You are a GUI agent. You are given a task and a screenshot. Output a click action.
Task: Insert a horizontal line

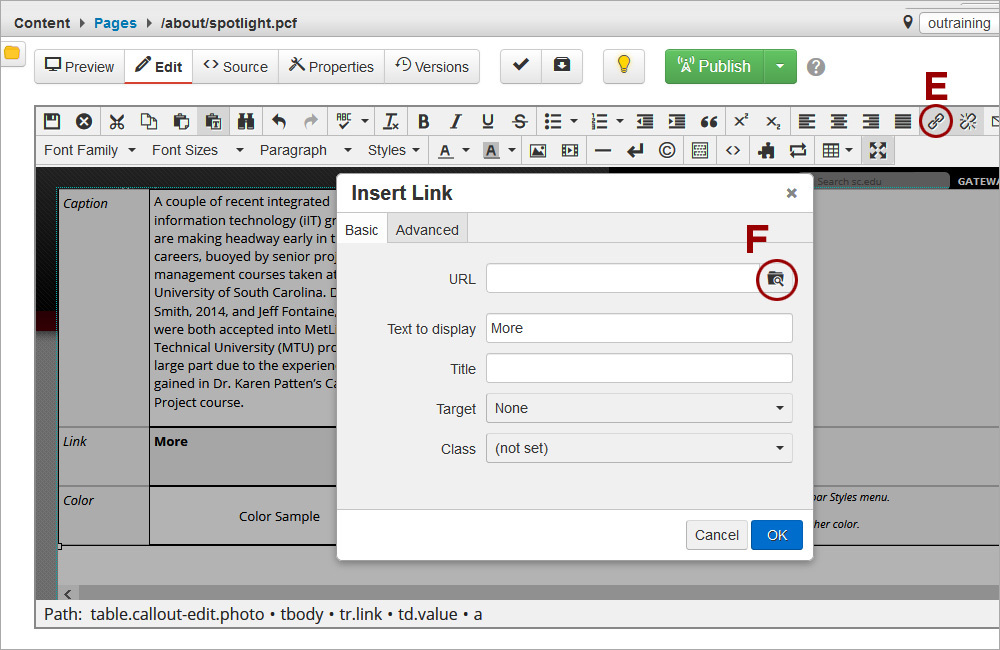(603, 151)
